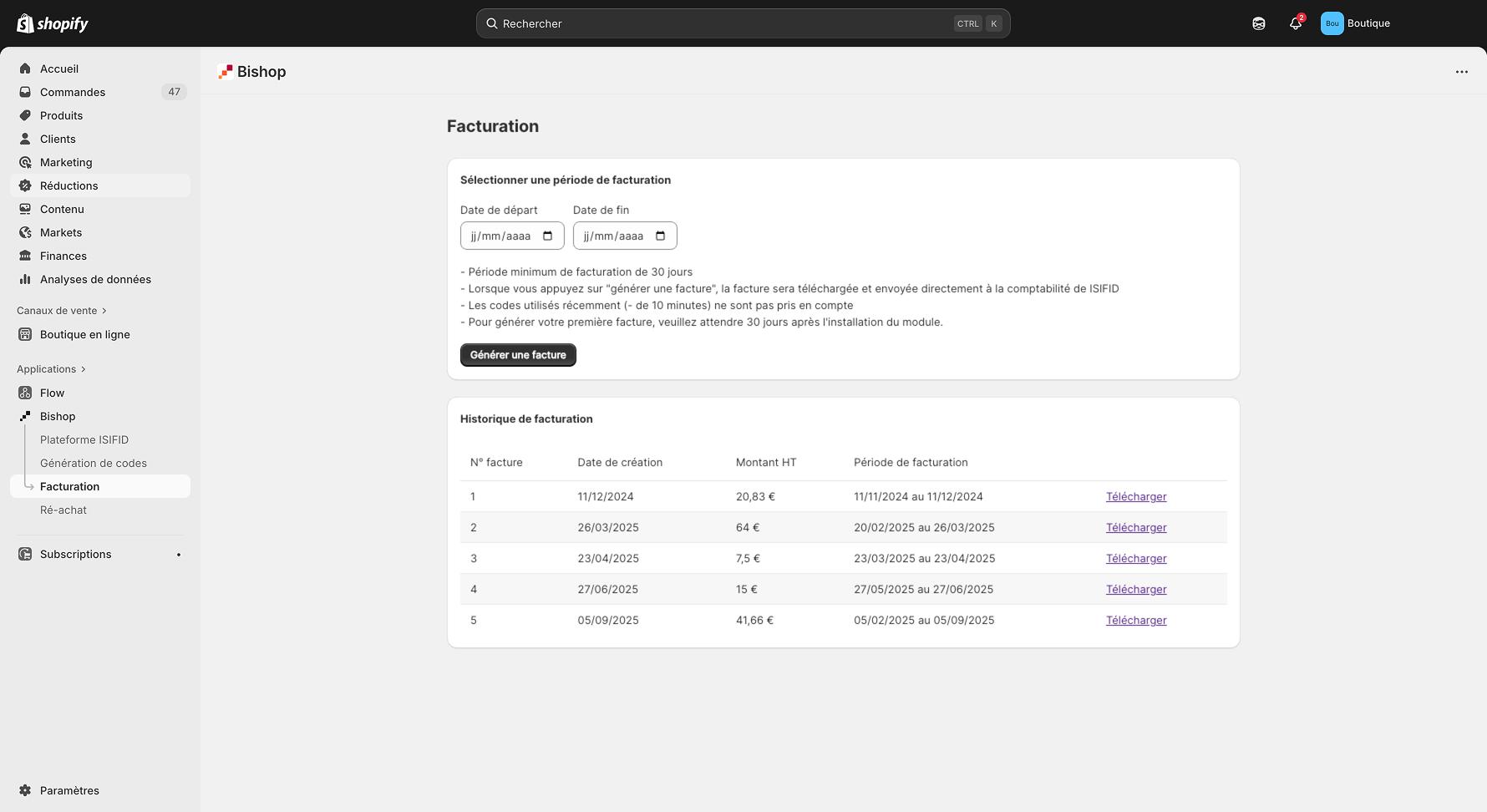This screenshot has height=812, width=1487.
Task: Open Génération de codes submenu item
Action: pos(94,463)
